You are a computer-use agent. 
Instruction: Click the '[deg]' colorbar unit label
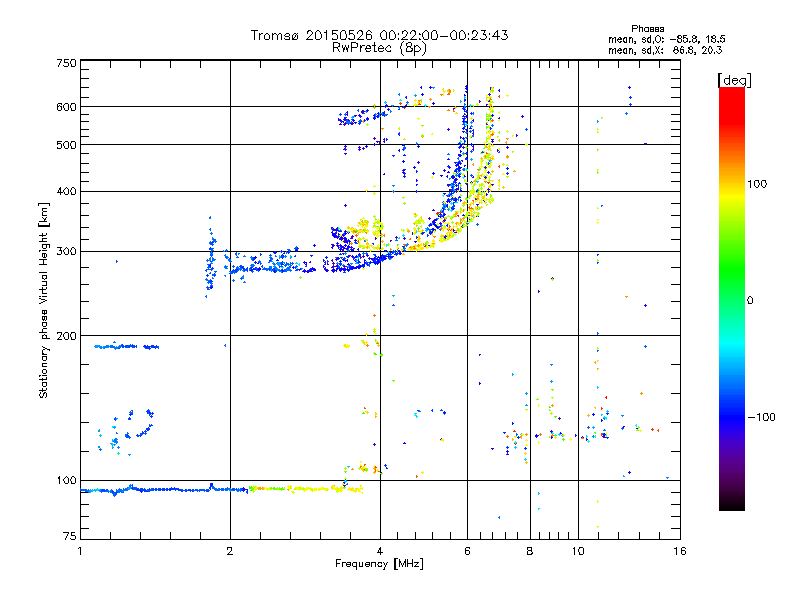[x=734, y=80]
